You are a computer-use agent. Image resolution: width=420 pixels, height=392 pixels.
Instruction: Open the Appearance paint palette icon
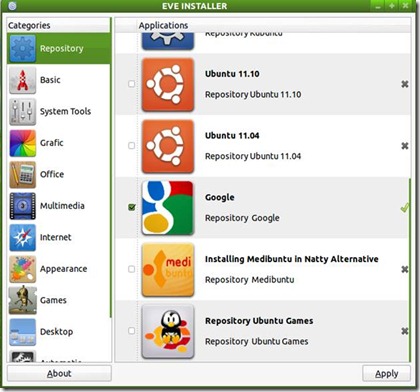pos(23,269)
